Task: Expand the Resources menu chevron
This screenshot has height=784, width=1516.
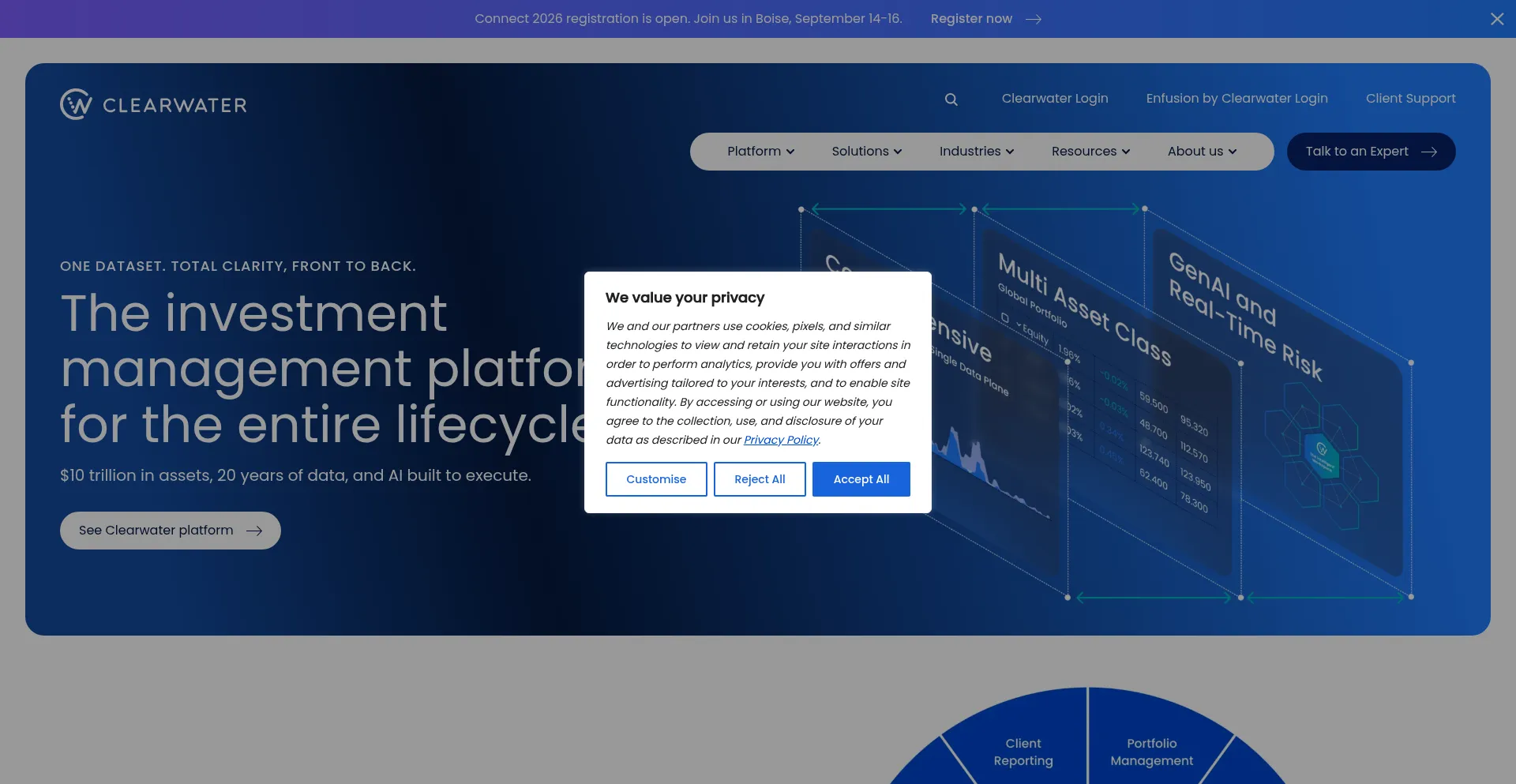Action: point(1126,152)
